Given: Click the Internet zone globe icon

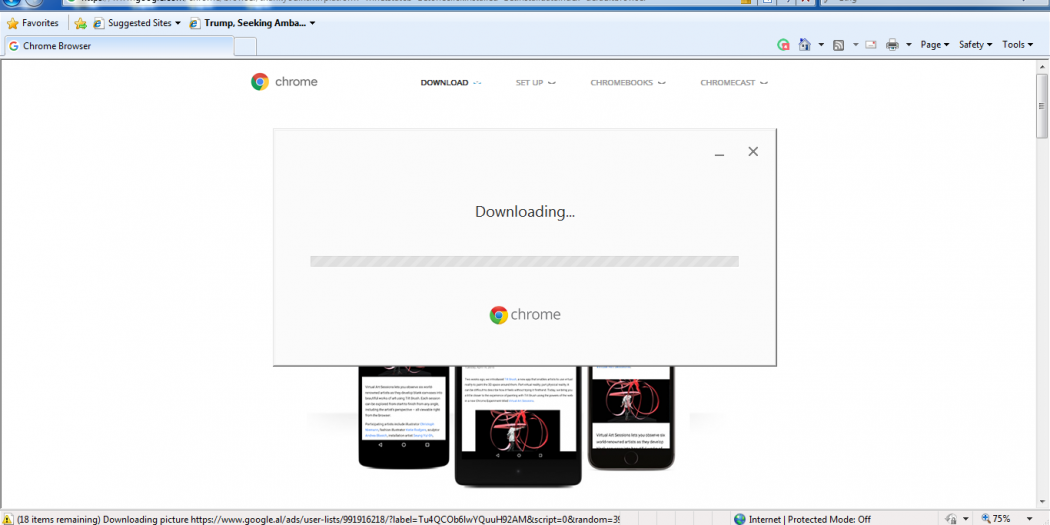Looking at the screenshot, I should [x=740, y=519].
